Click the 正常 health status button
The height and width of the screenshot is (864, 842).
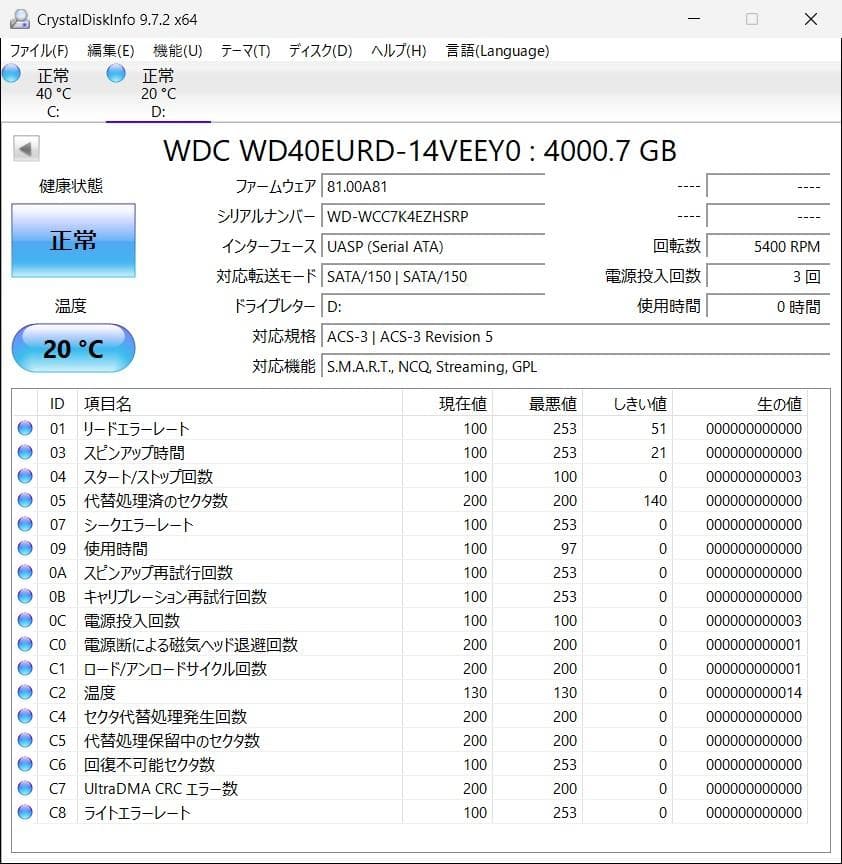tap(73, 240)
